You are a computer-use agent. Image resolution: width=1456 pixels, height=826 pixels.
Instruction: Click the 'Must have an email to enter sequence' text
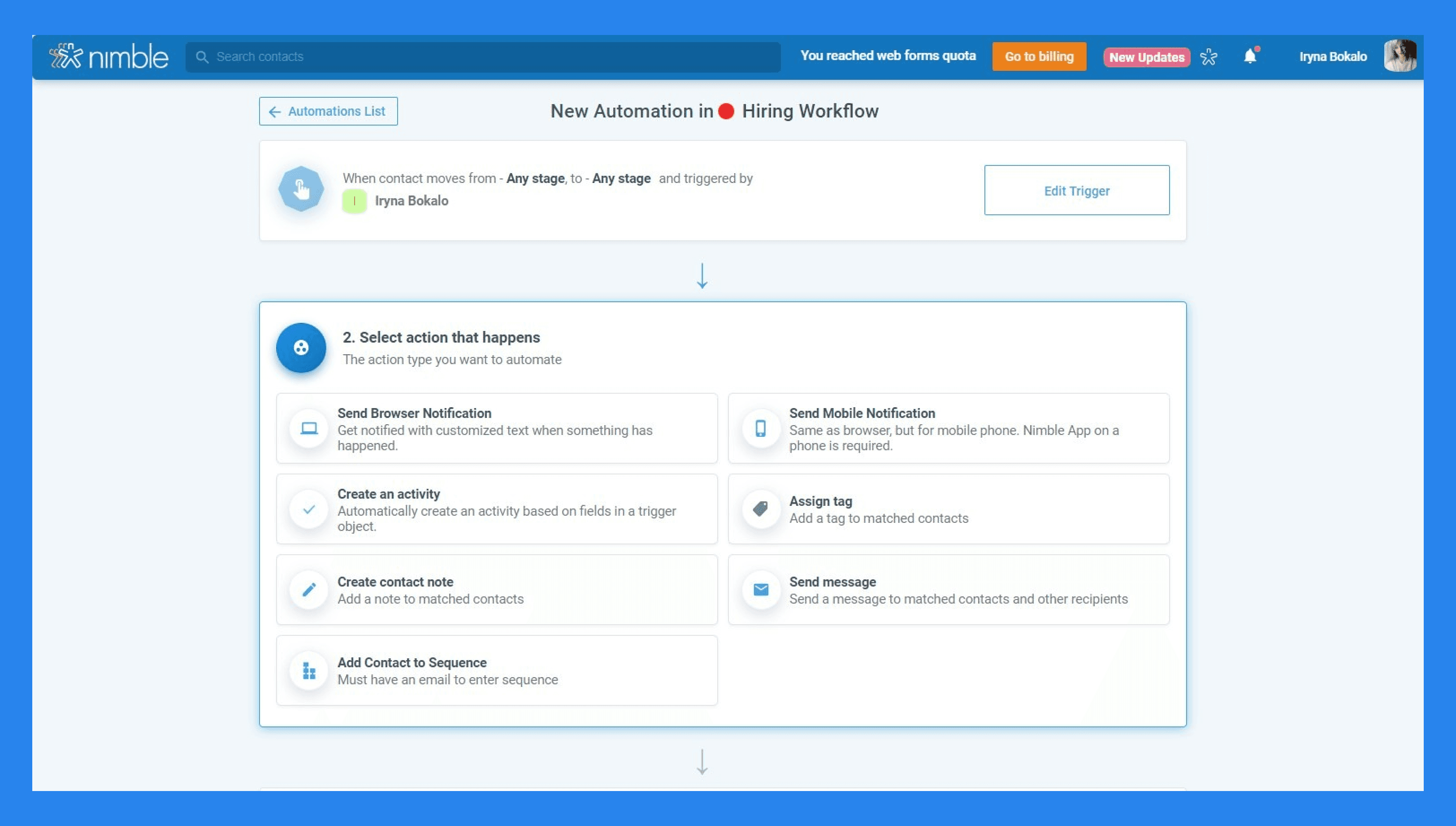pyautogui.click(x=447, y=680)
